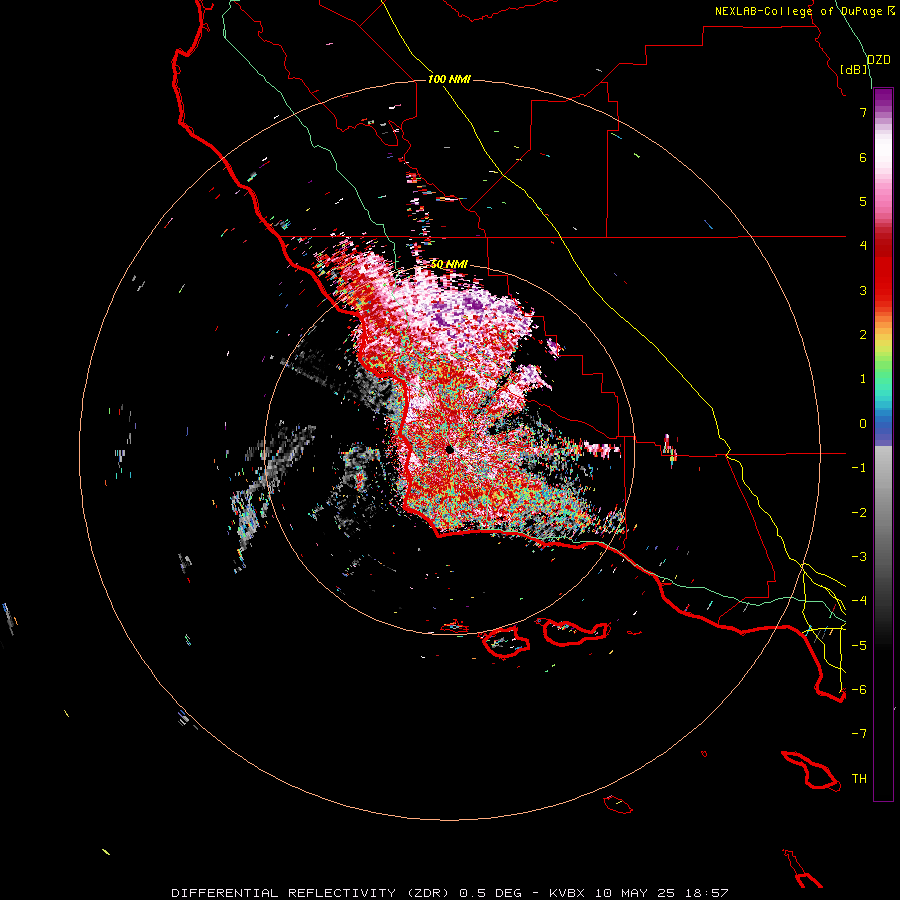Click the DZD legend title
This screenshot has width=900, height=900.
[x=879, y=60]
